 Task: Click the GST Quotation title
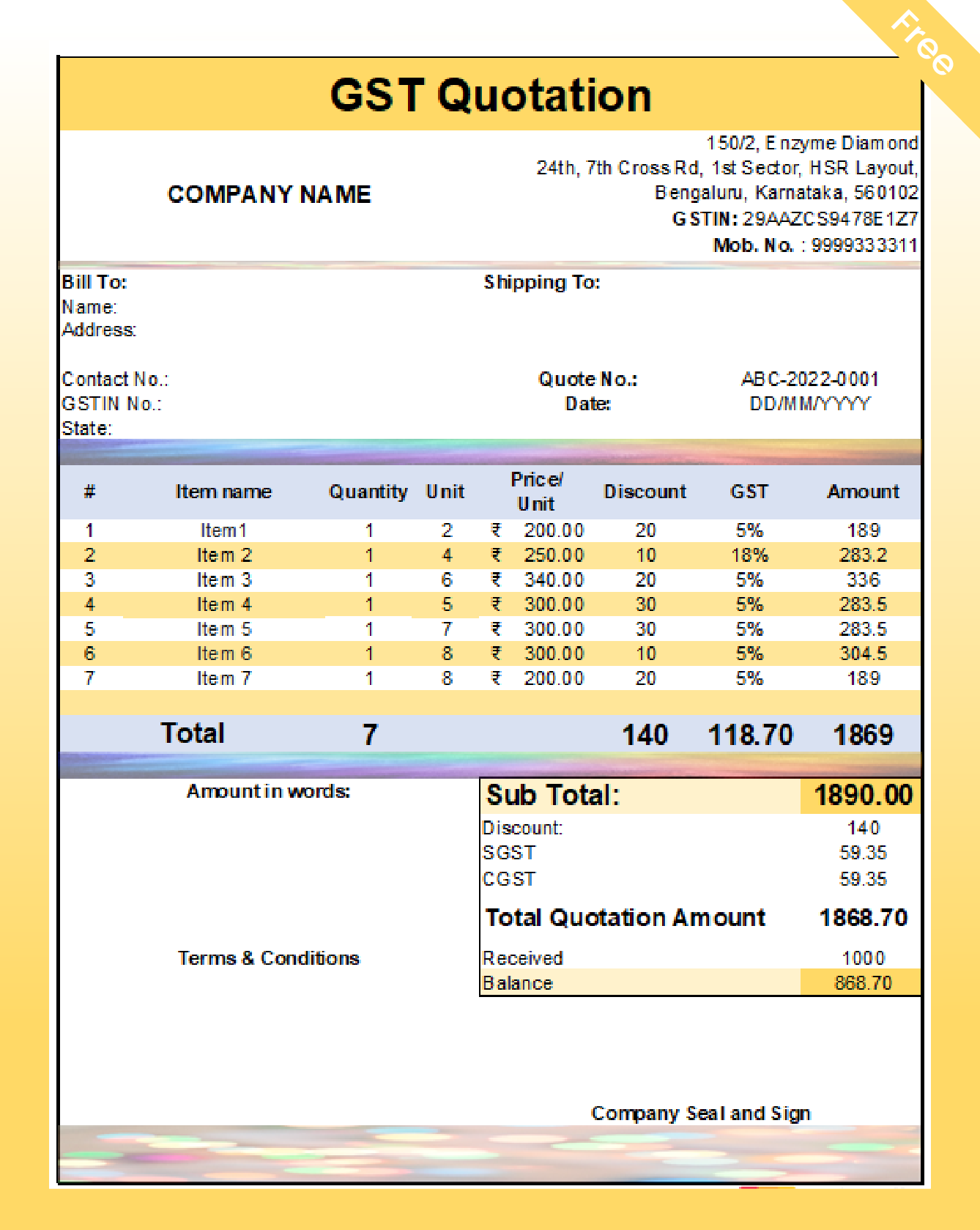(491, 96)
